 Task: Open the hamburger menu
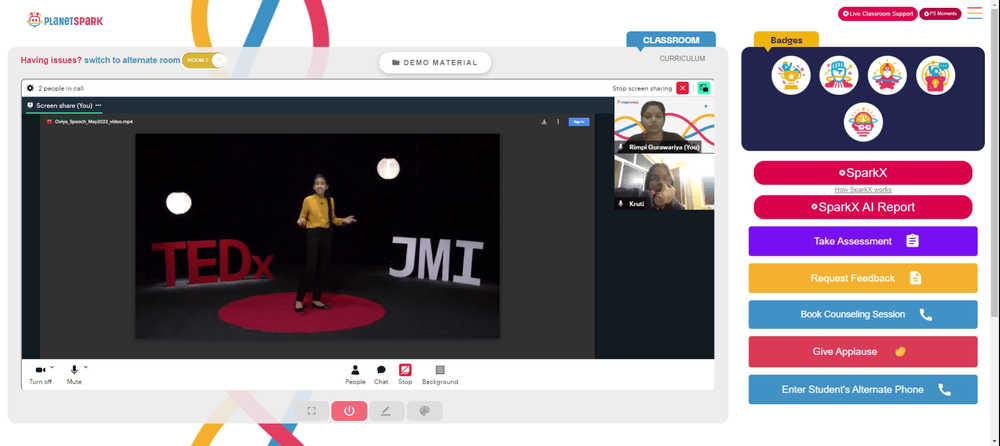(974, 13)
